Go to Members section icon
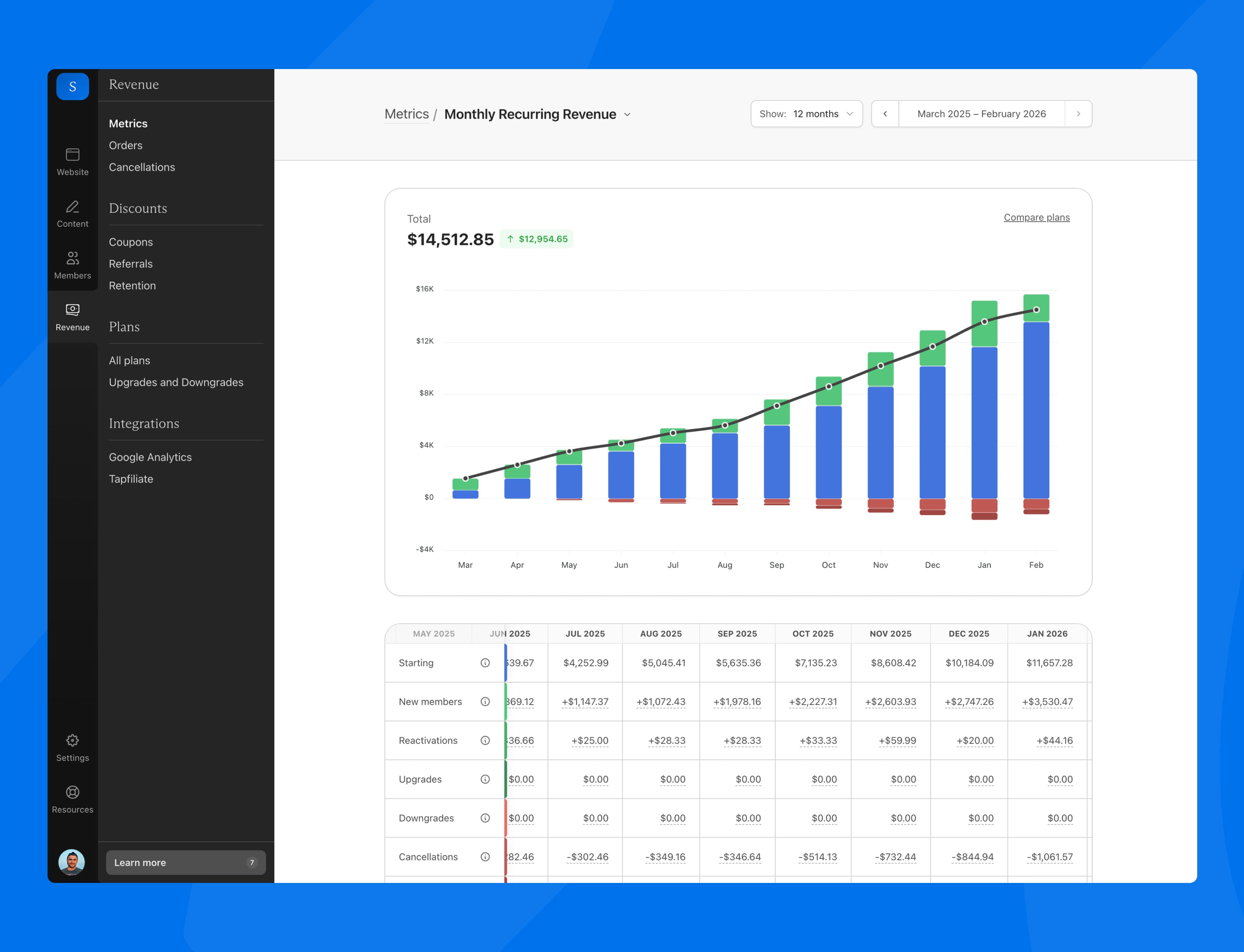 (72, 258)
